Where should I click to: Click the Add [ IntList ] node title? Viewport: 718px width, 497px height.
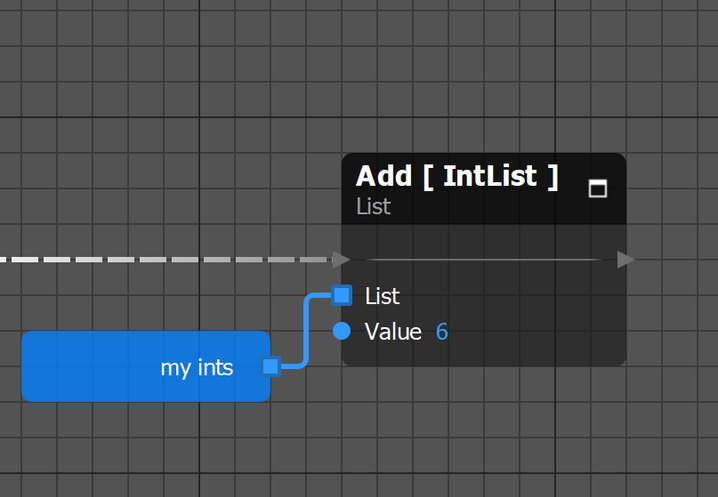(457, 176)
